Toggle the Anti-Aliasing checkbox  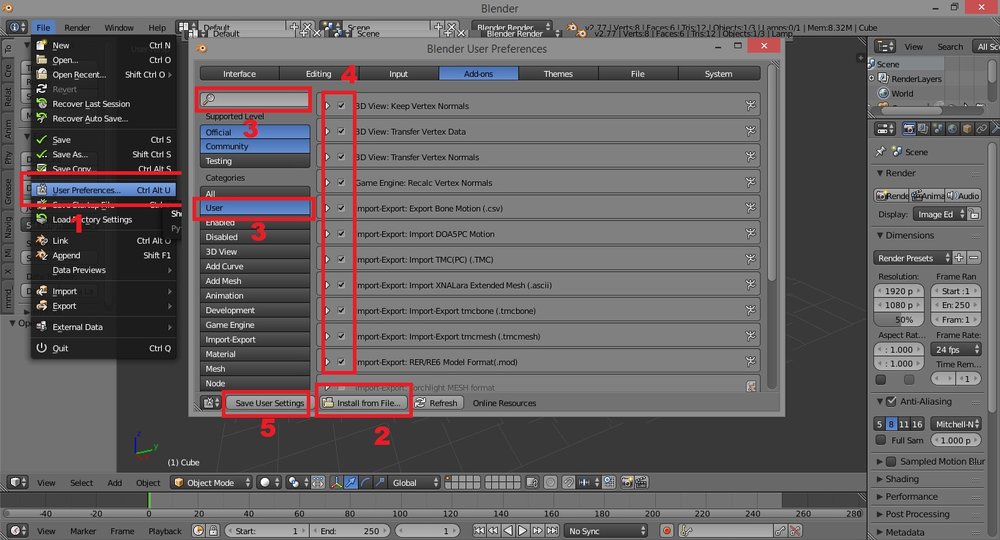click(892, 401)
